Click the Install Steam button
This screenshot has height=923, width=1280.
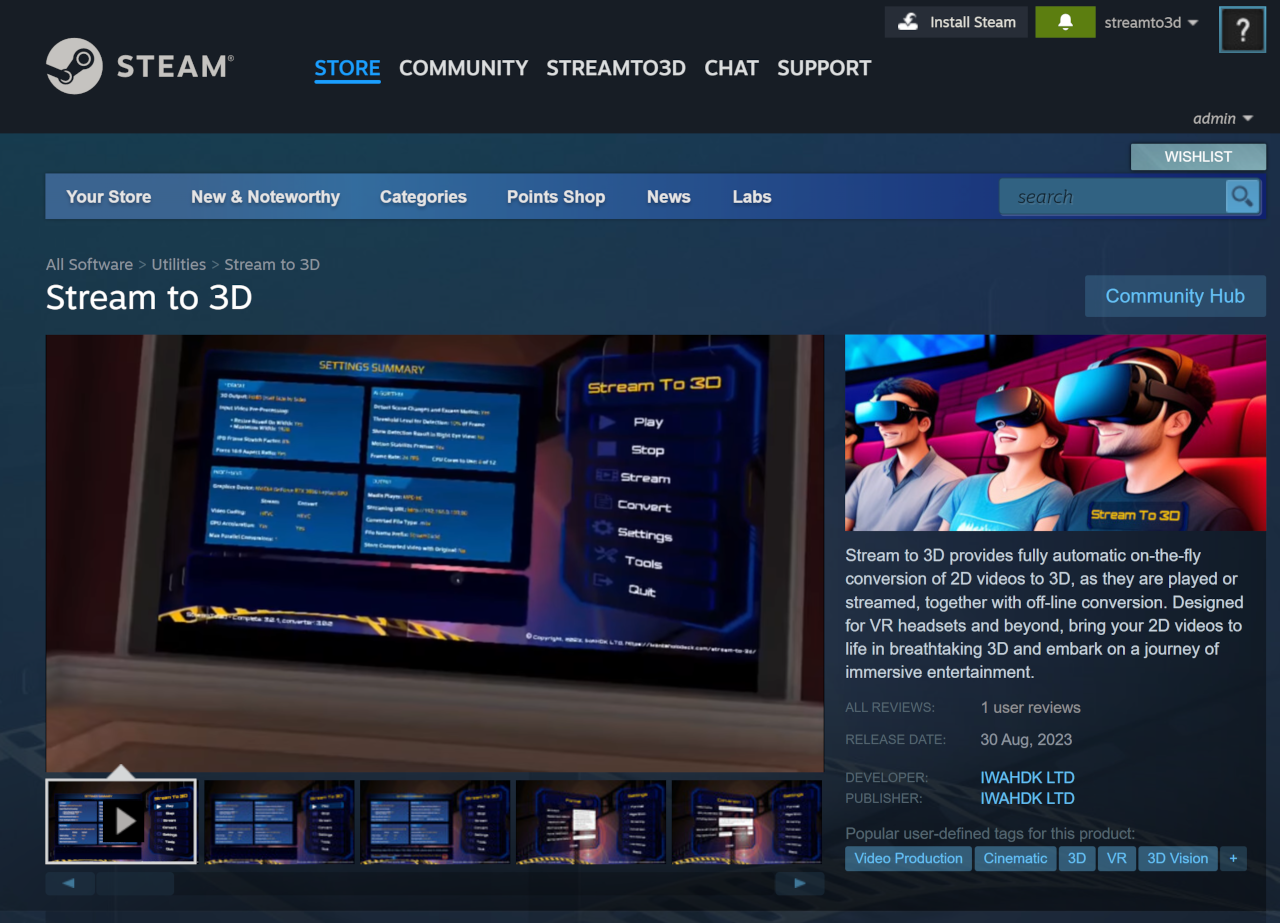[x=955, y=21]
